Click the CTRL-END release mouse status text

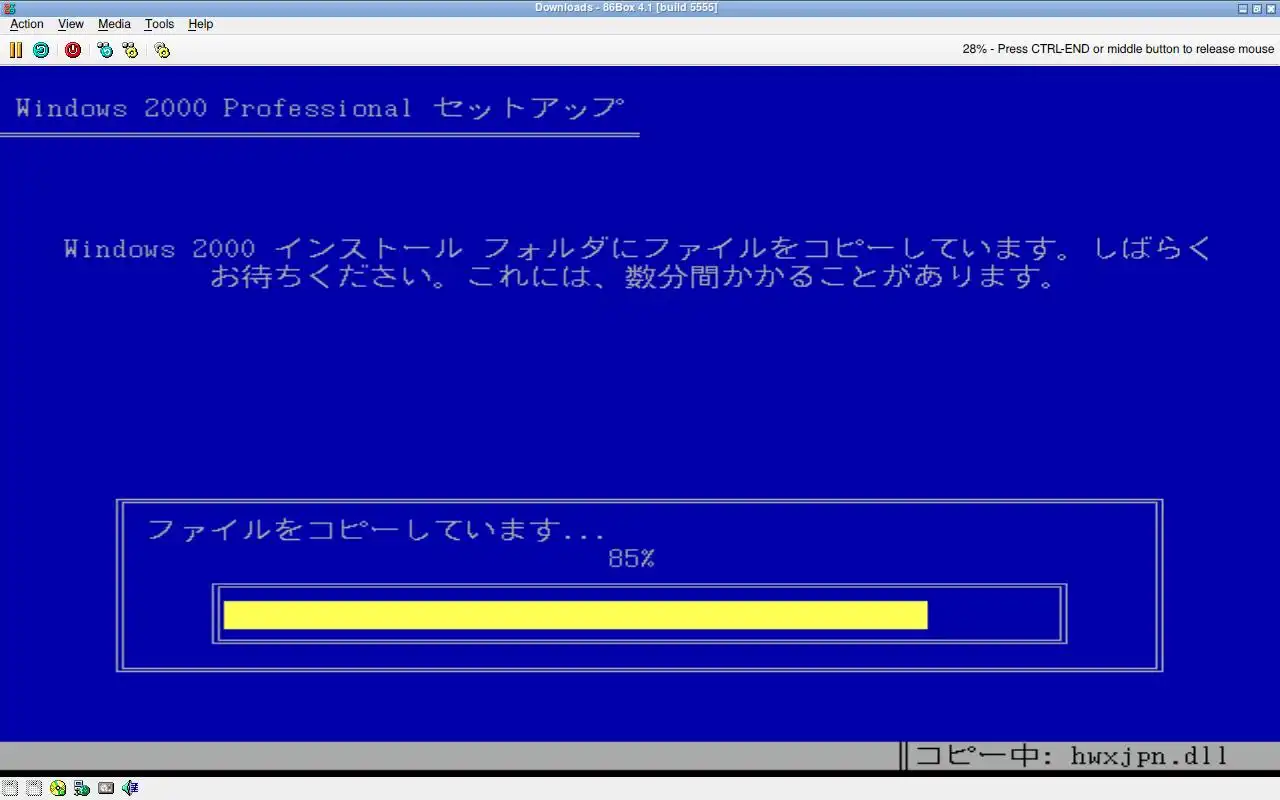pos(1118,49)
